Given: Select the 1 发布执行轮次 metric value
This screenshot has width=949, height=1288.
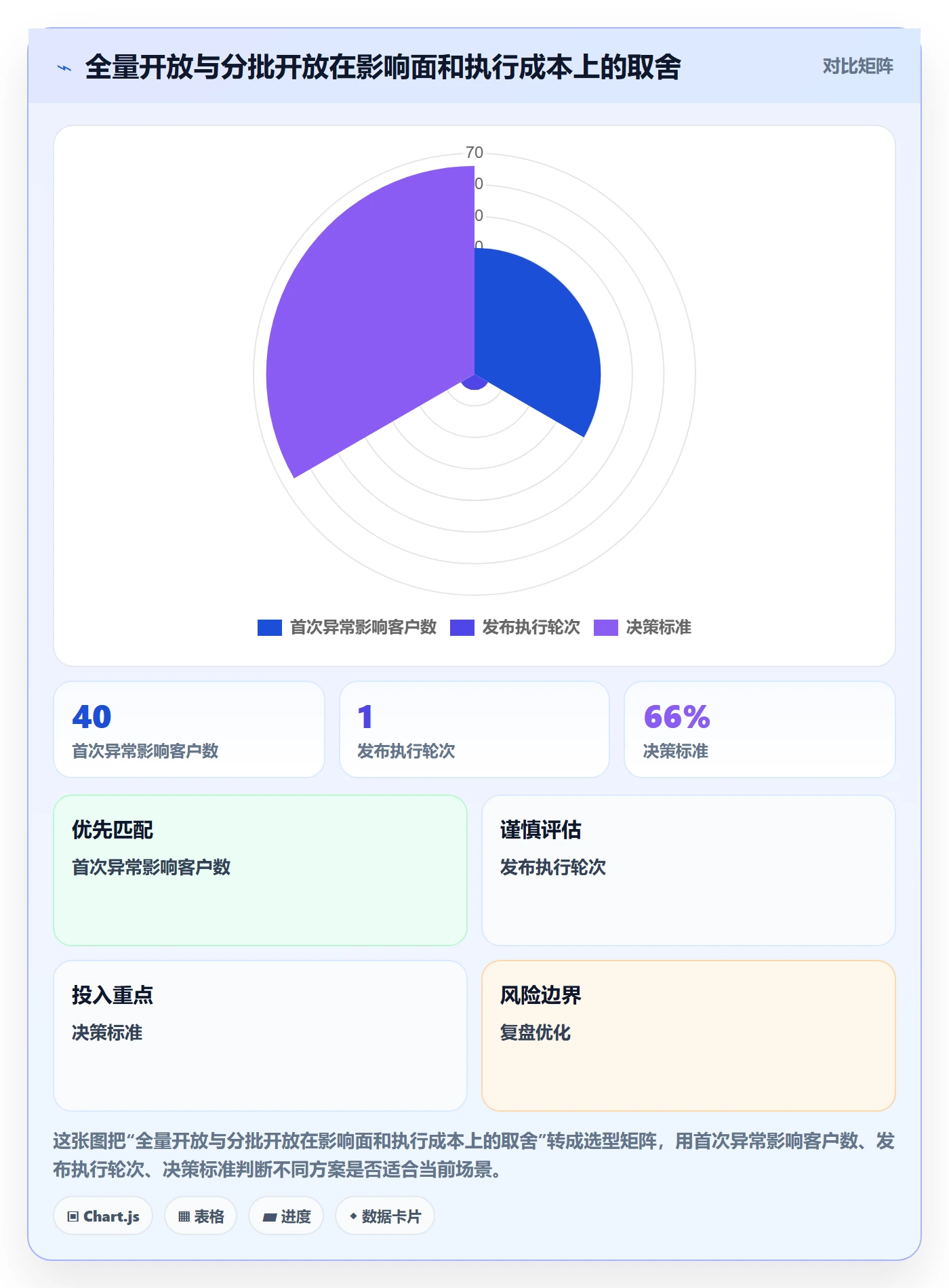Looking at the screenshot, I should [x=365, y=717].
